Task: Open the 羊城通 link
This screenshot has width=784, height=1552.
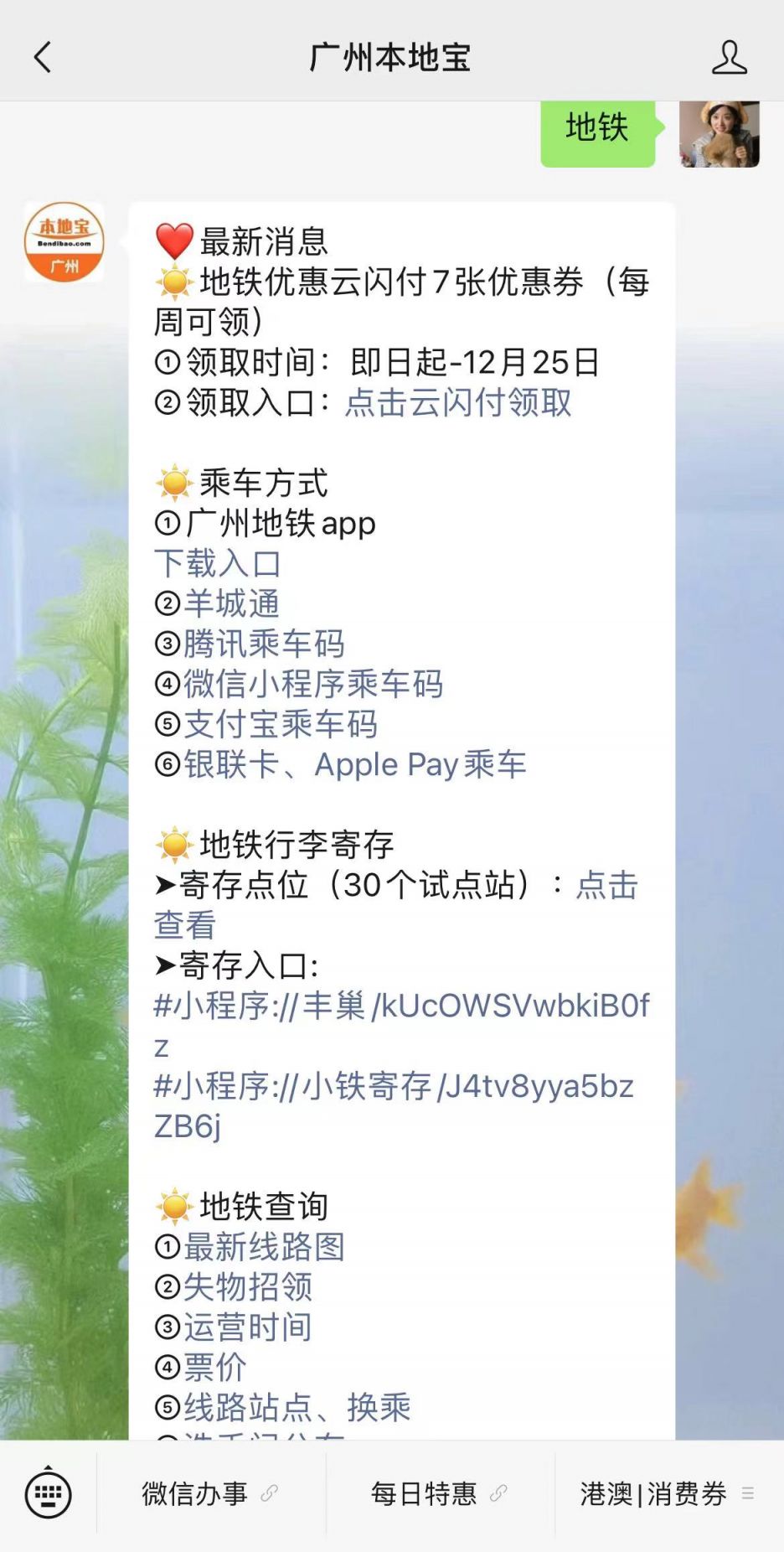Action: (x=231, y=603)
